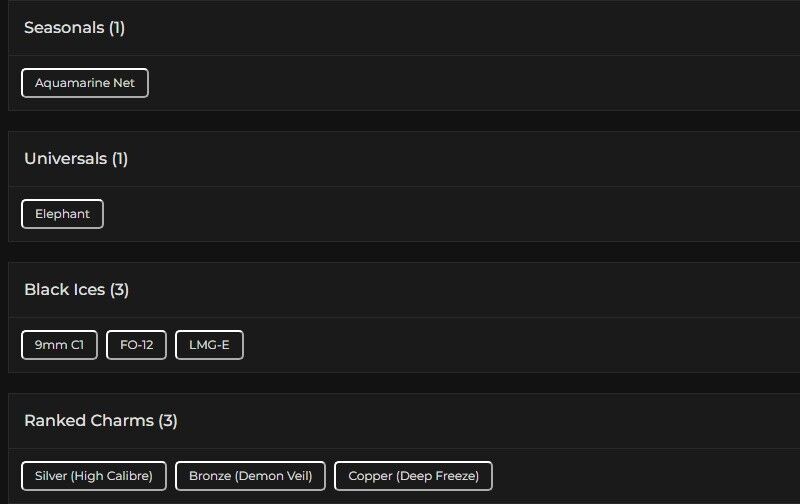Choose the 9mm C1 black ice
Image resolution: width=800 pixels, height=504 pixels.
tap(59, 345)
